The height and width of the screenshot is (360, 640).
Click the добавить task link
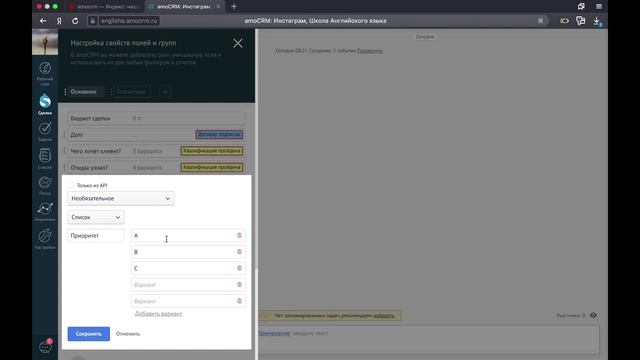384,316
